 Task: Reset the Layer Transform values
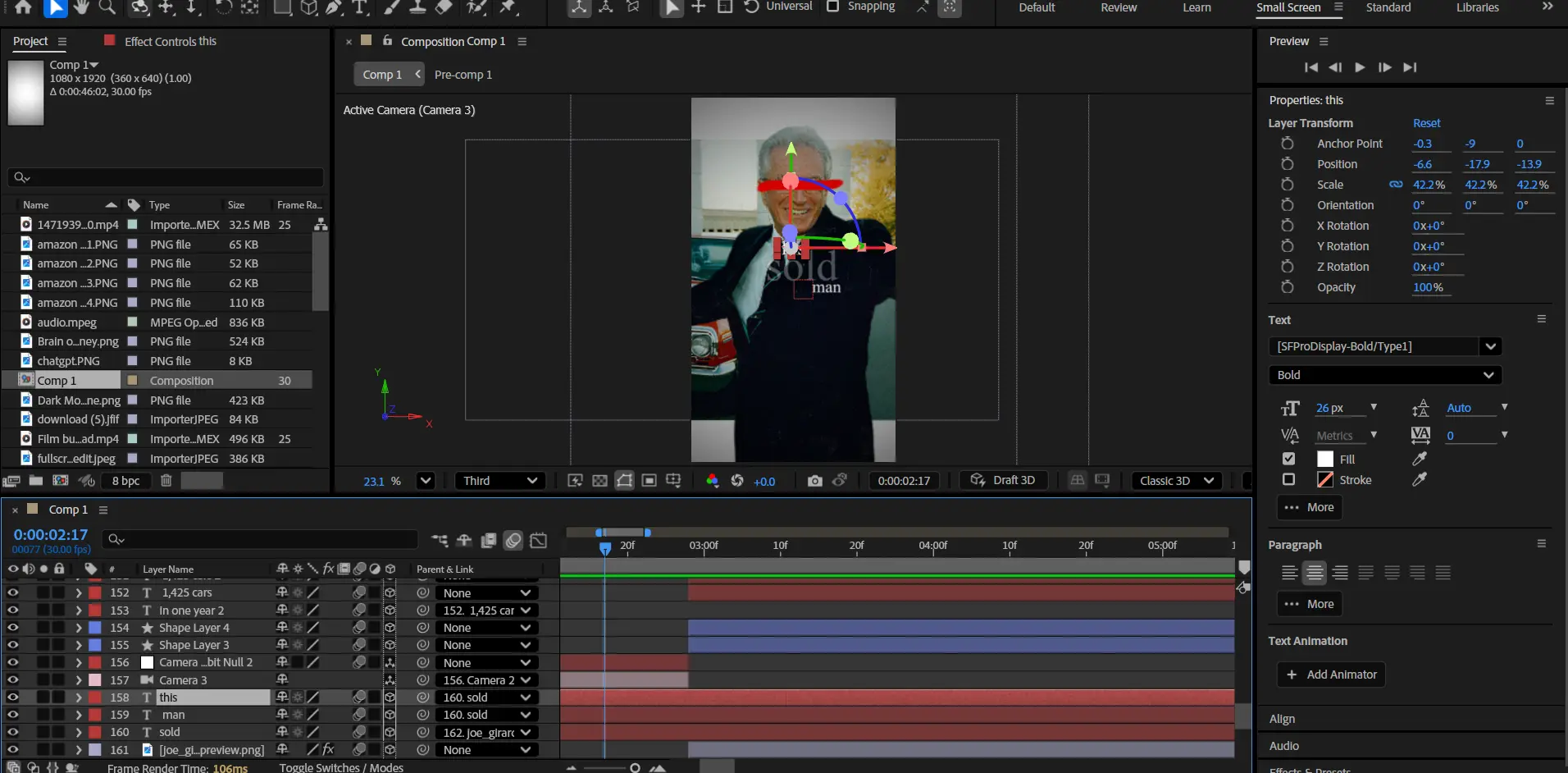coord(1426,123)
